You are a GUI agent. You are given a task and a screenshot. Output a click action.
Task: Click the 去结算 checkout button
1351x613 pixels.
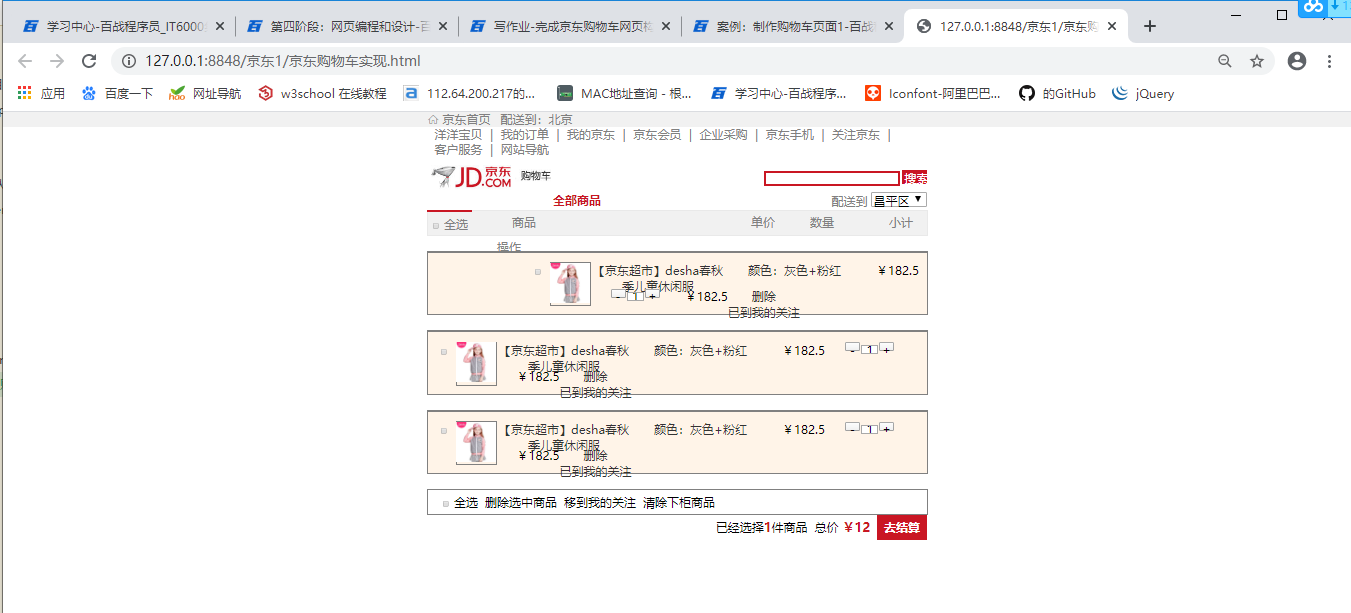[x=902, y=528]
